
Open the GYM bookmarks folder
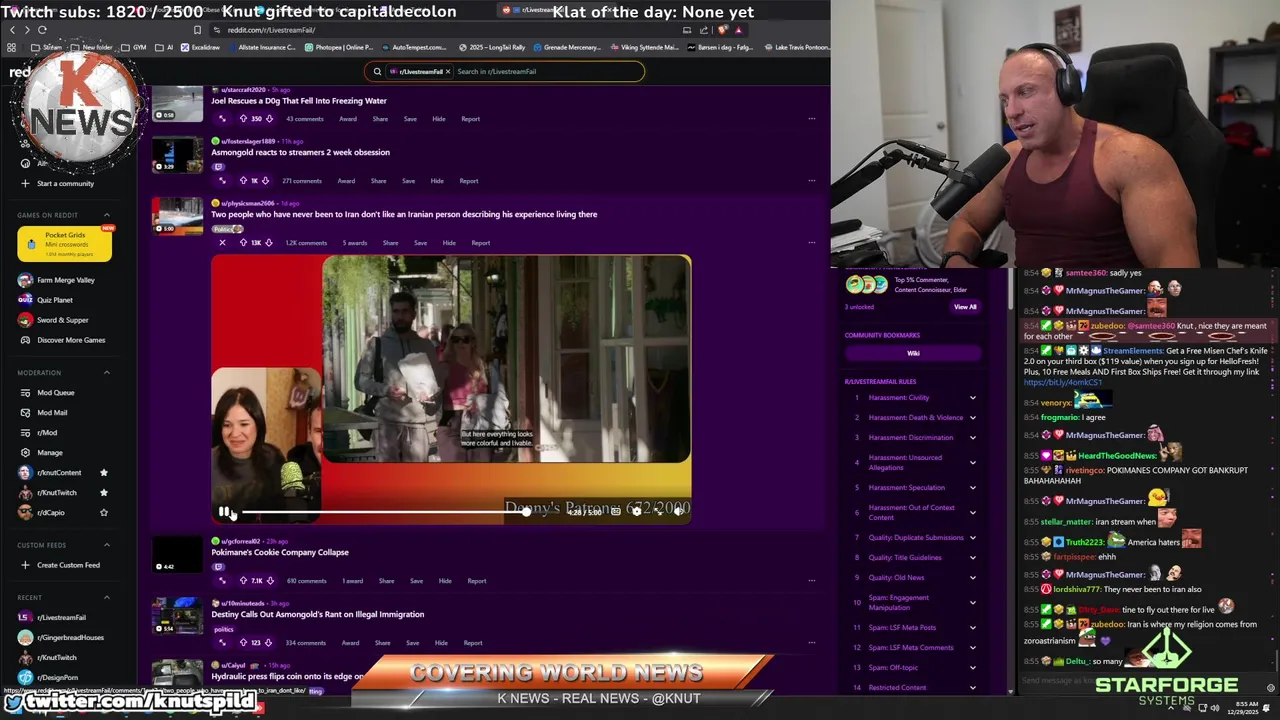134,47
